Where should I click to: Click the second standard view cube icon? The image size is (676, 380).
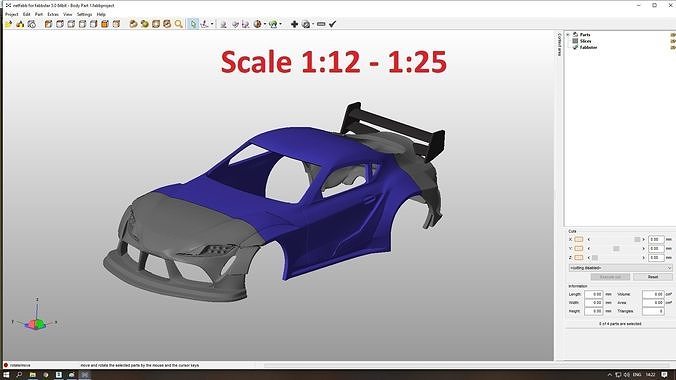click(x=59, y=24)
